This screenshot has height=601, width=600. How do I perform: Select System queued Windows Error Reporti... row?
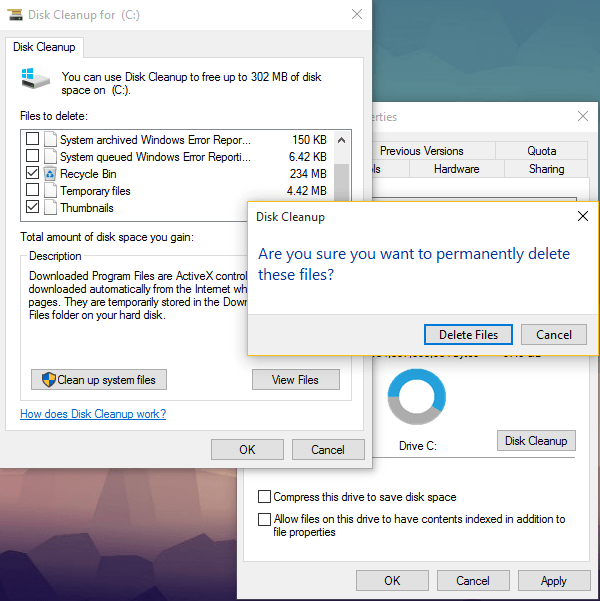tap(155, 157)
